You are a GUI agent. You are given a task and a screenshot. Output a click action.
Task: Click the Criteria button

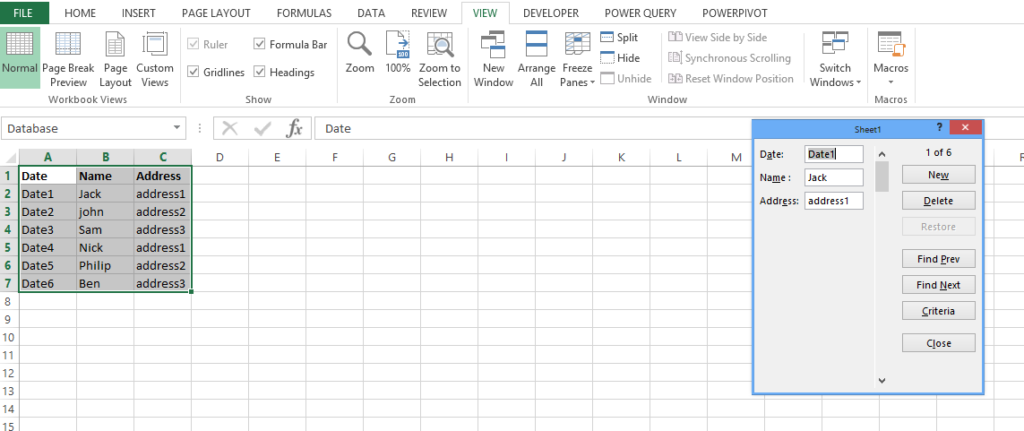point(938,311)
